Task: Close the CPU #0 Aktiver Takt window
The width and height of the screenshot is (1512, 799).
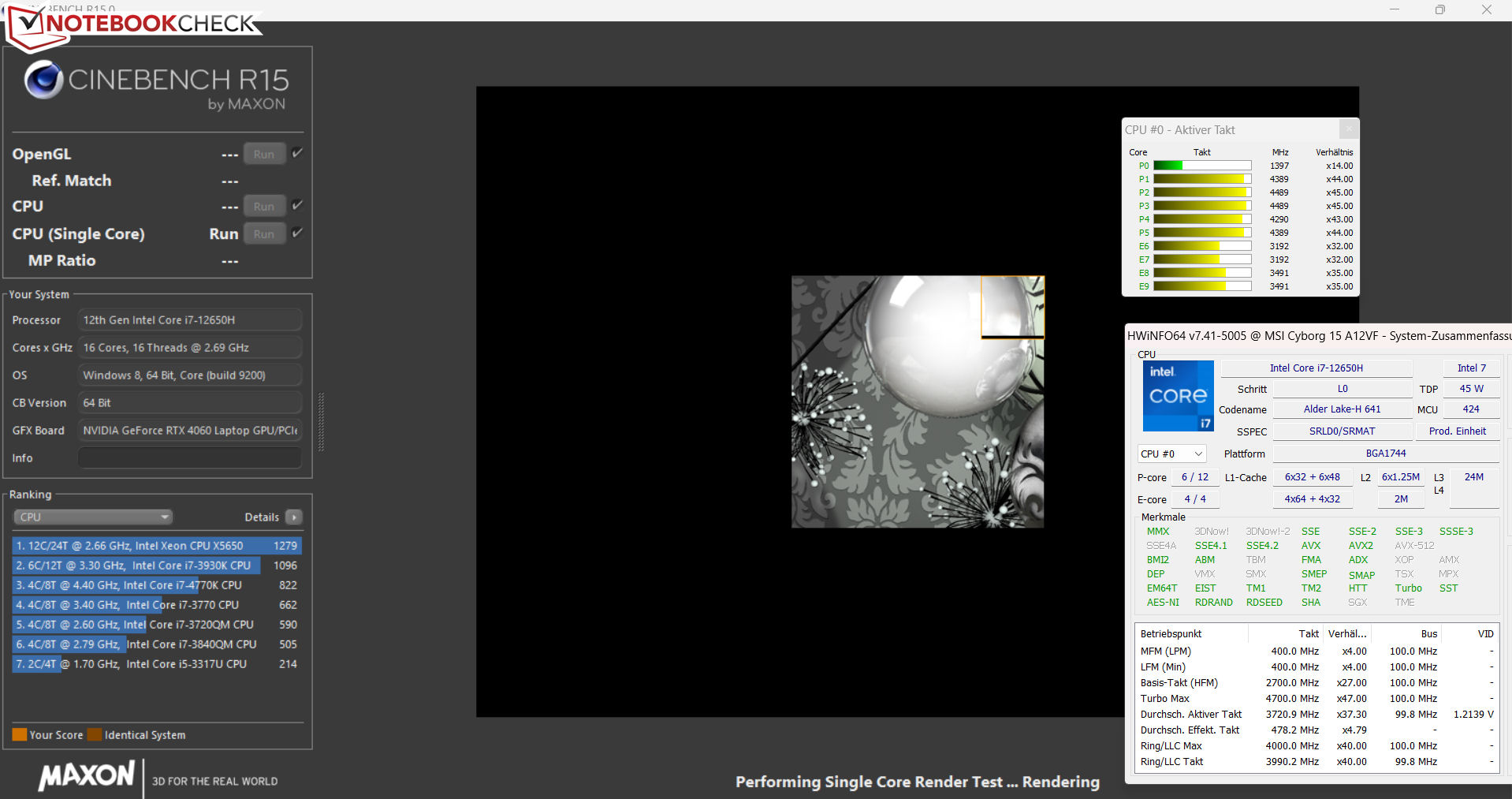Action: pos(1349,129)
